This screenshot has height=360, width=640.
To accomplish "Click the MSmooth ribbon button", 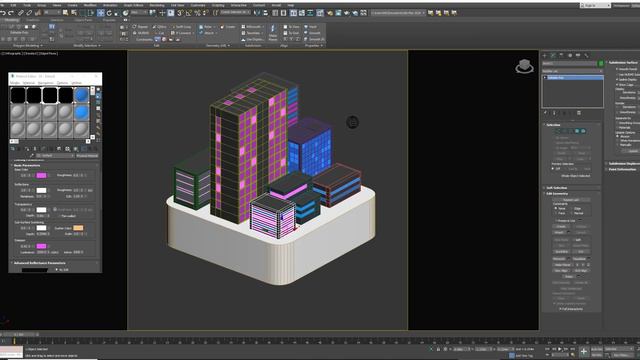I will pos(253,27).
